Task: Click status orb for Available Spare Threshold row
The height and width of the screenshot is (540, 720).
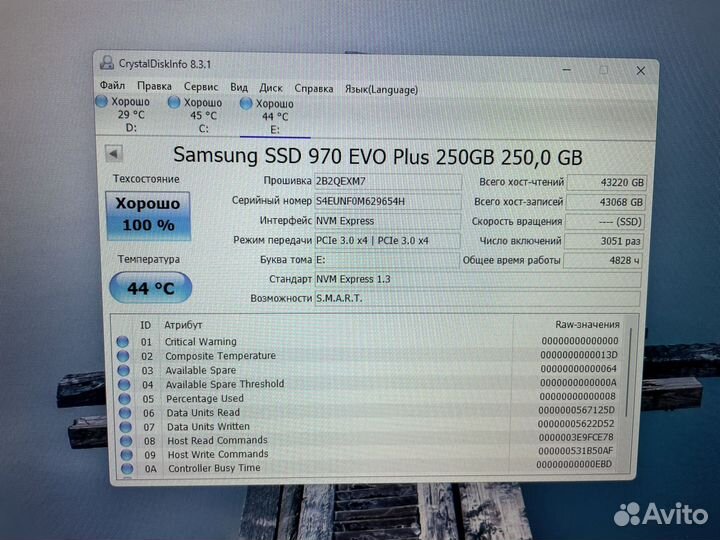Action: (124, 384)
